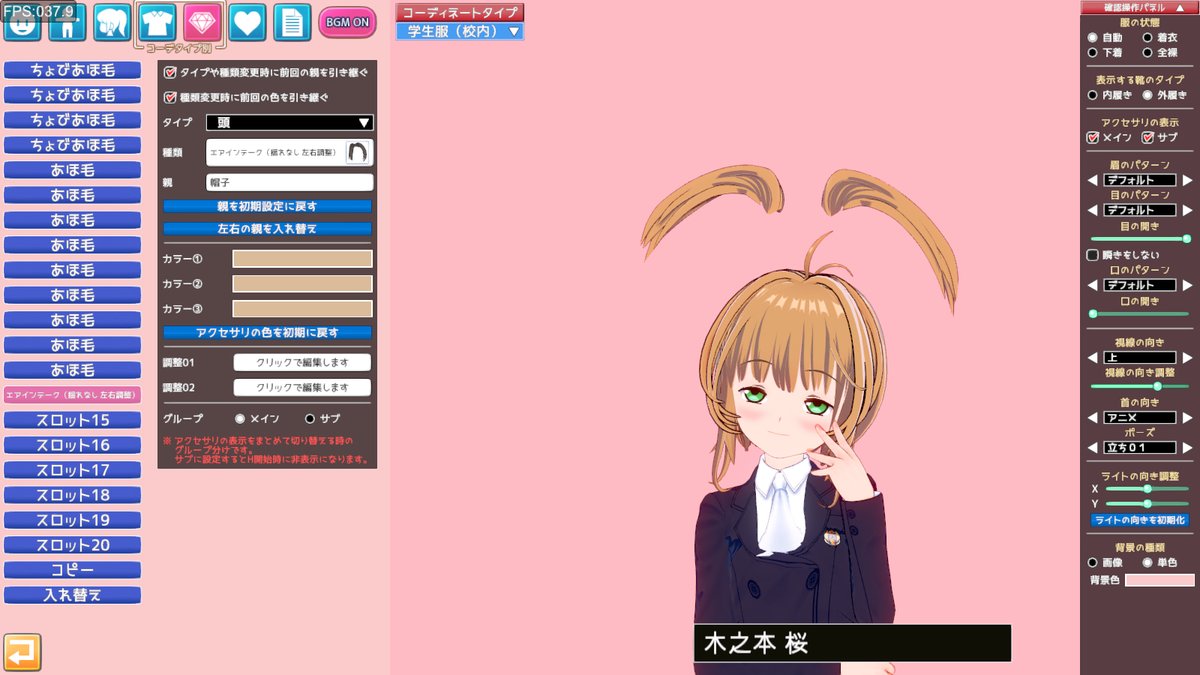Screen dimensions: 1200x675
Task: Previous eyebrow pattern (眉のパターン) arrow
Action: 1095,180
